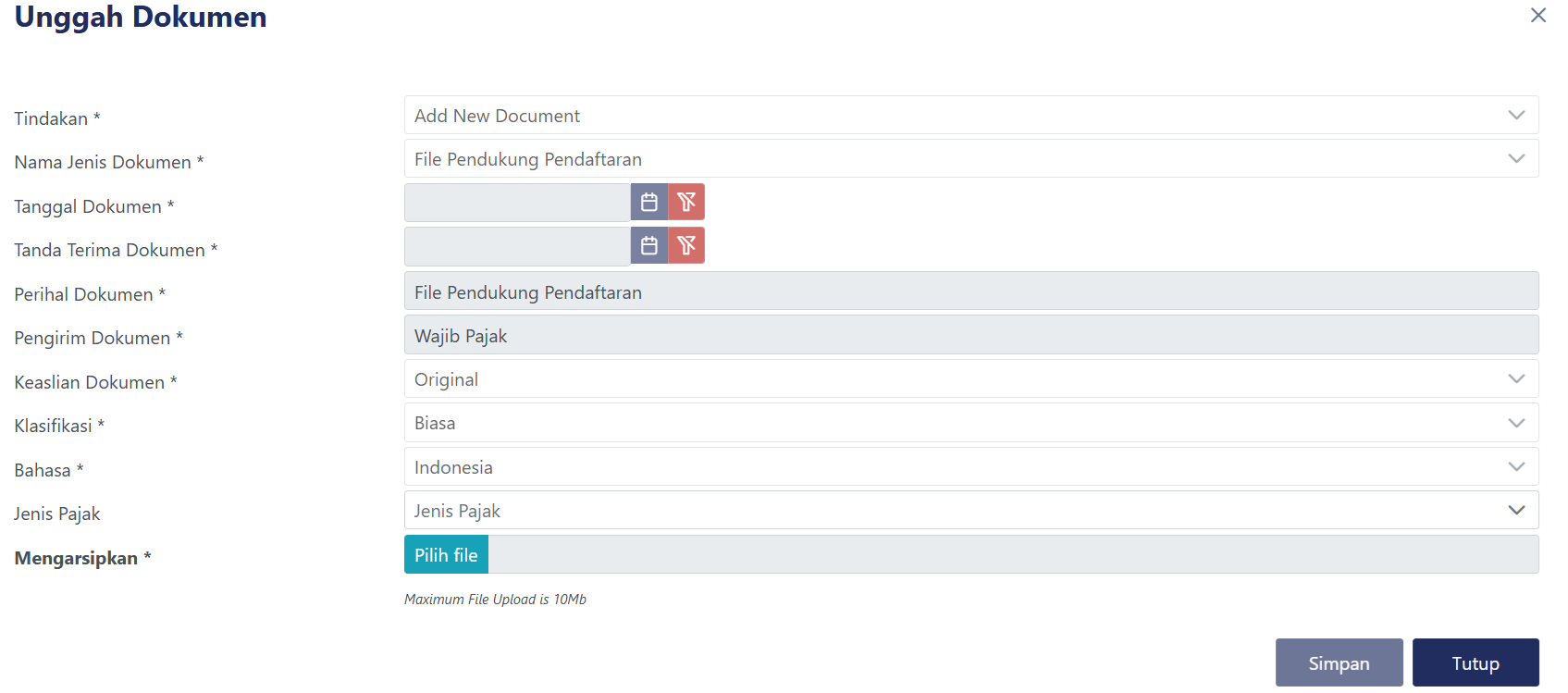Image resolution: width=1568 pixels, height=693 pixels.
Task: Open calendar picker for Tanda Terima Dokumen
Action: [x=649, y=245]
